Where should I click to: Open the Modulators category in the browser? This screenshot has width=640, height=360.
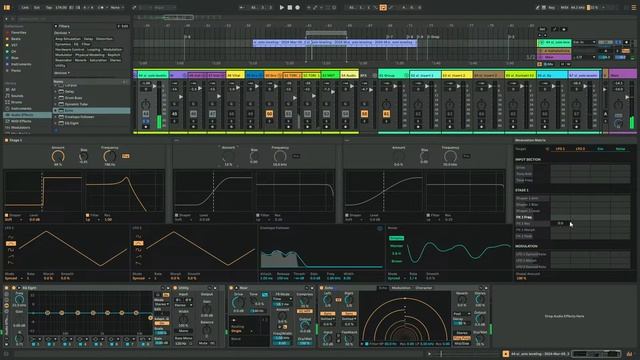coord(18,128)
